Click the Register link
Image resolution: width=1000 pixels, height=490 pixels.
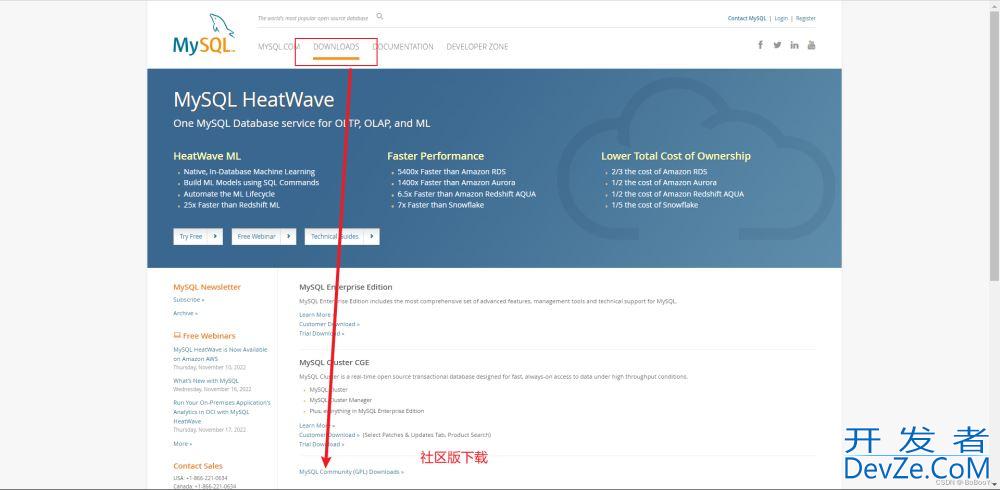[x=805, y=19]
